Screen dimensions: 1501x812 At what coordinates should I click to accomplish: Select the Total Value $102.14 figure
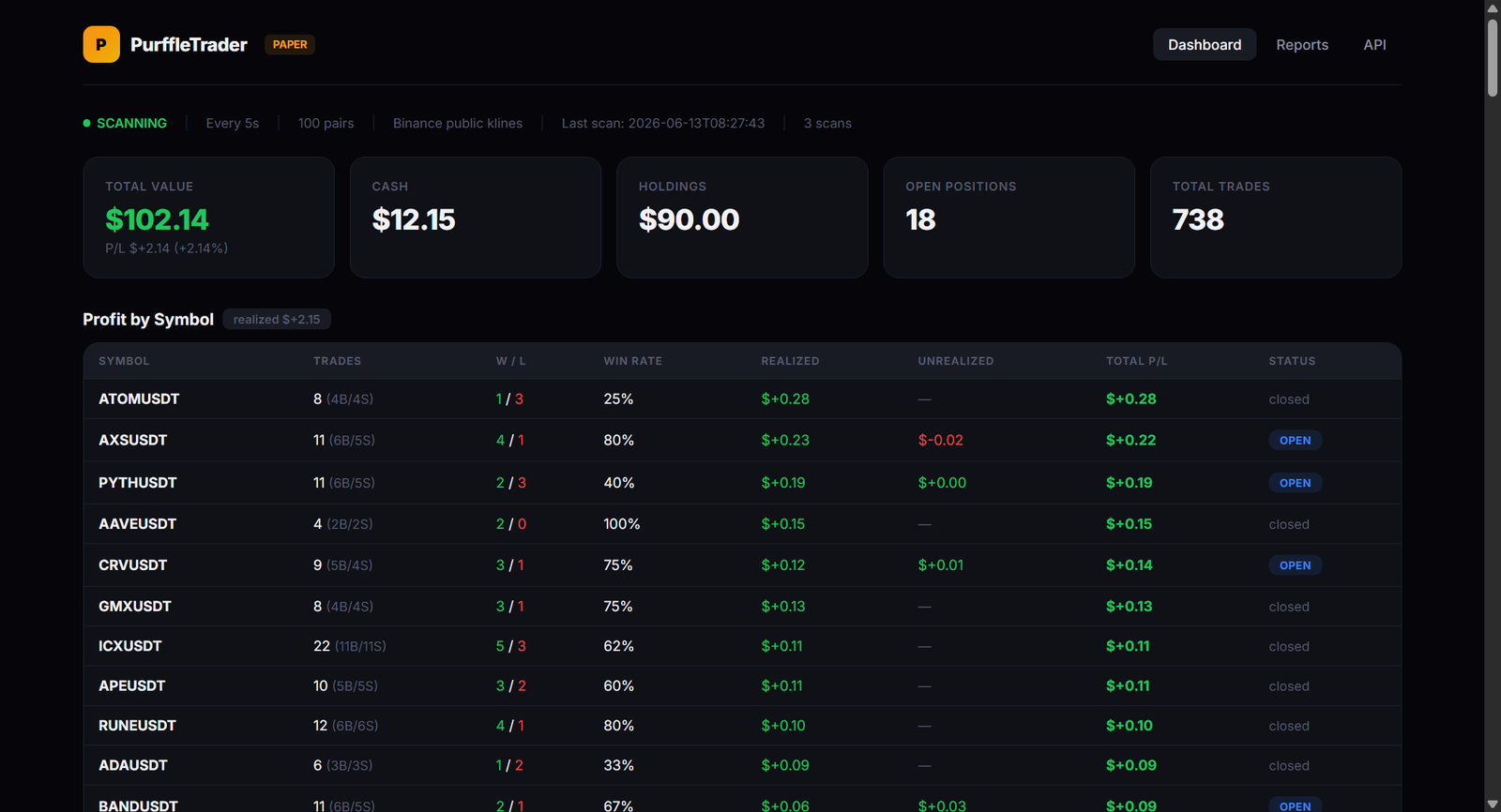pos(157,219)
